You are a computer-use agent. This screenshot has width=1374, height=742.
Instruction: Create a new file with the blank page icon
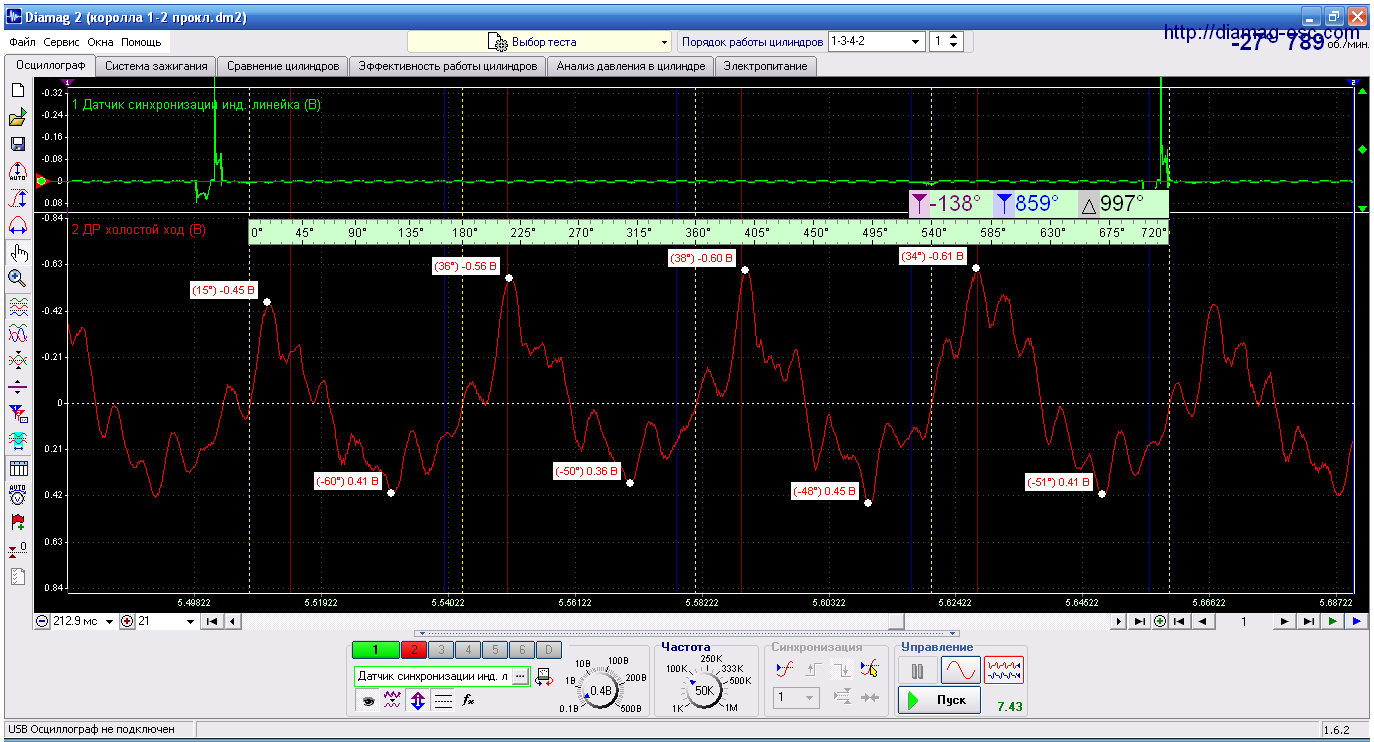click(17, 91)
